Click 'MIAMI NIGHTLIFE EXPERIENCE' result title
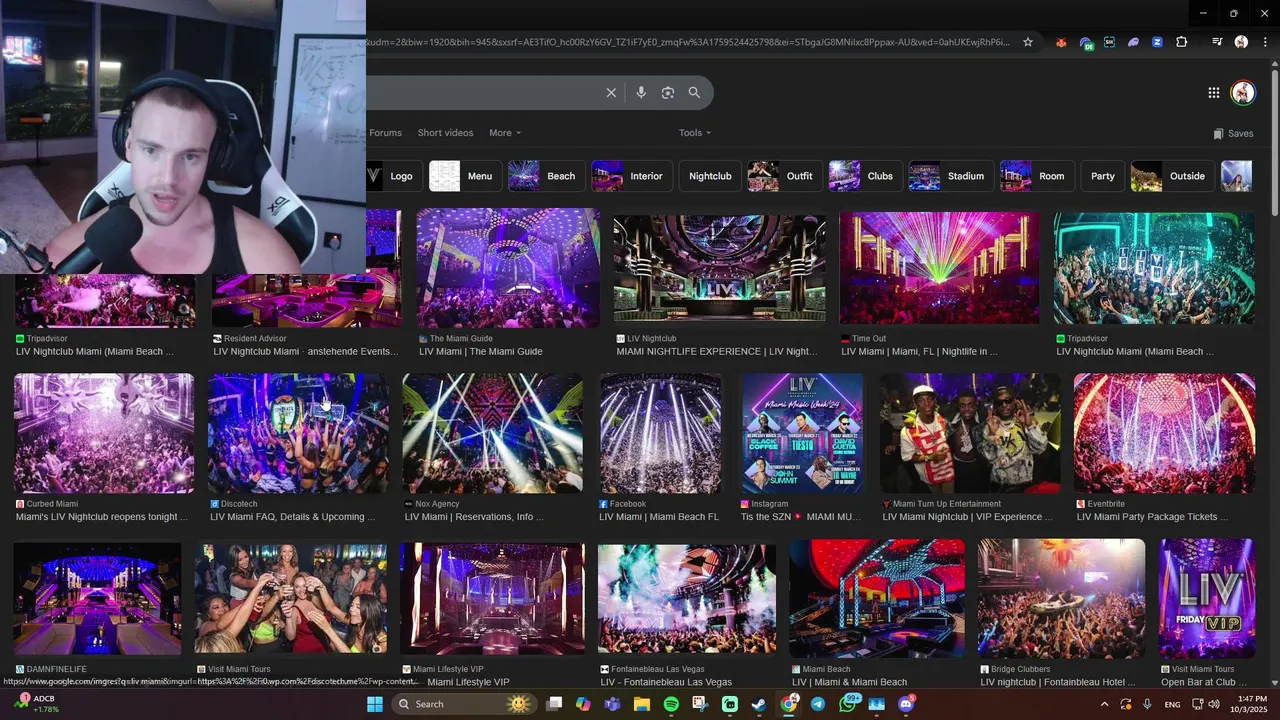Viewport: 1280px width, 720px height. [x=716, y=352]
